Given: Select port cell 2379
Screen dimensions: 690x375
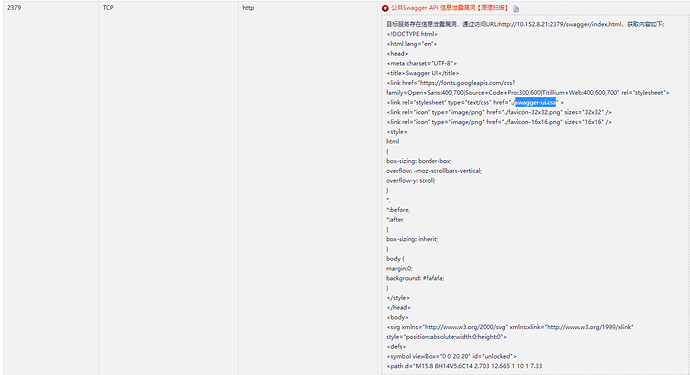Looking at the screenshot, I should 14,7.
